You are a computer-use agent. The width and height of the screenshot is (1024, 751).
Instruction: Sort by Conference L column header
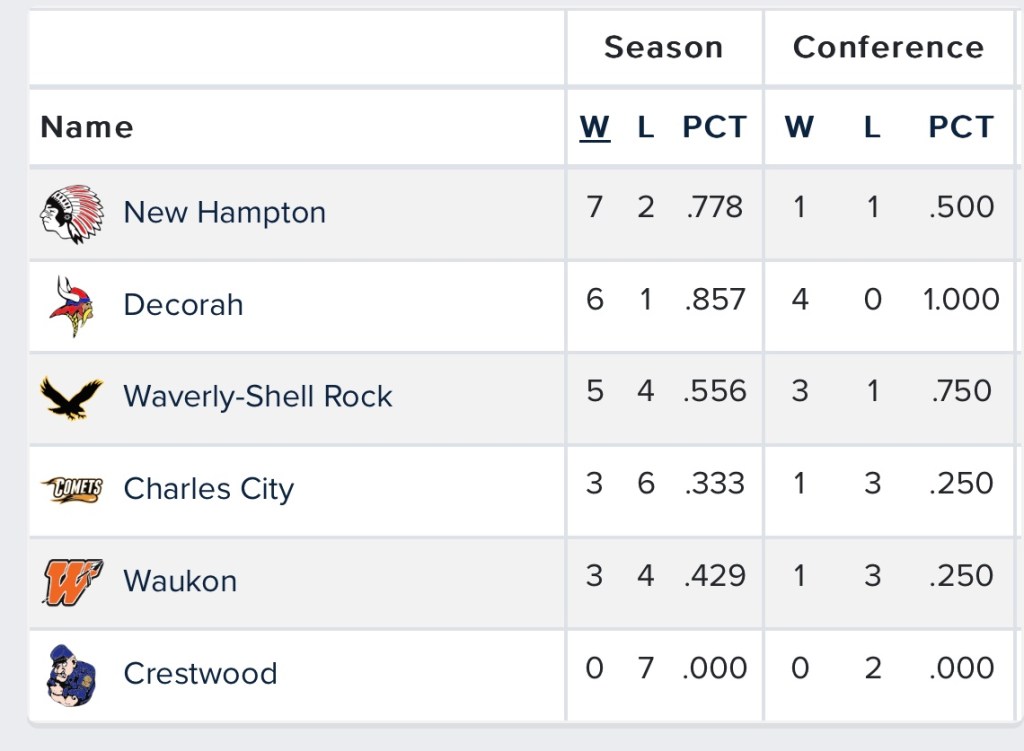pos(872,128)
